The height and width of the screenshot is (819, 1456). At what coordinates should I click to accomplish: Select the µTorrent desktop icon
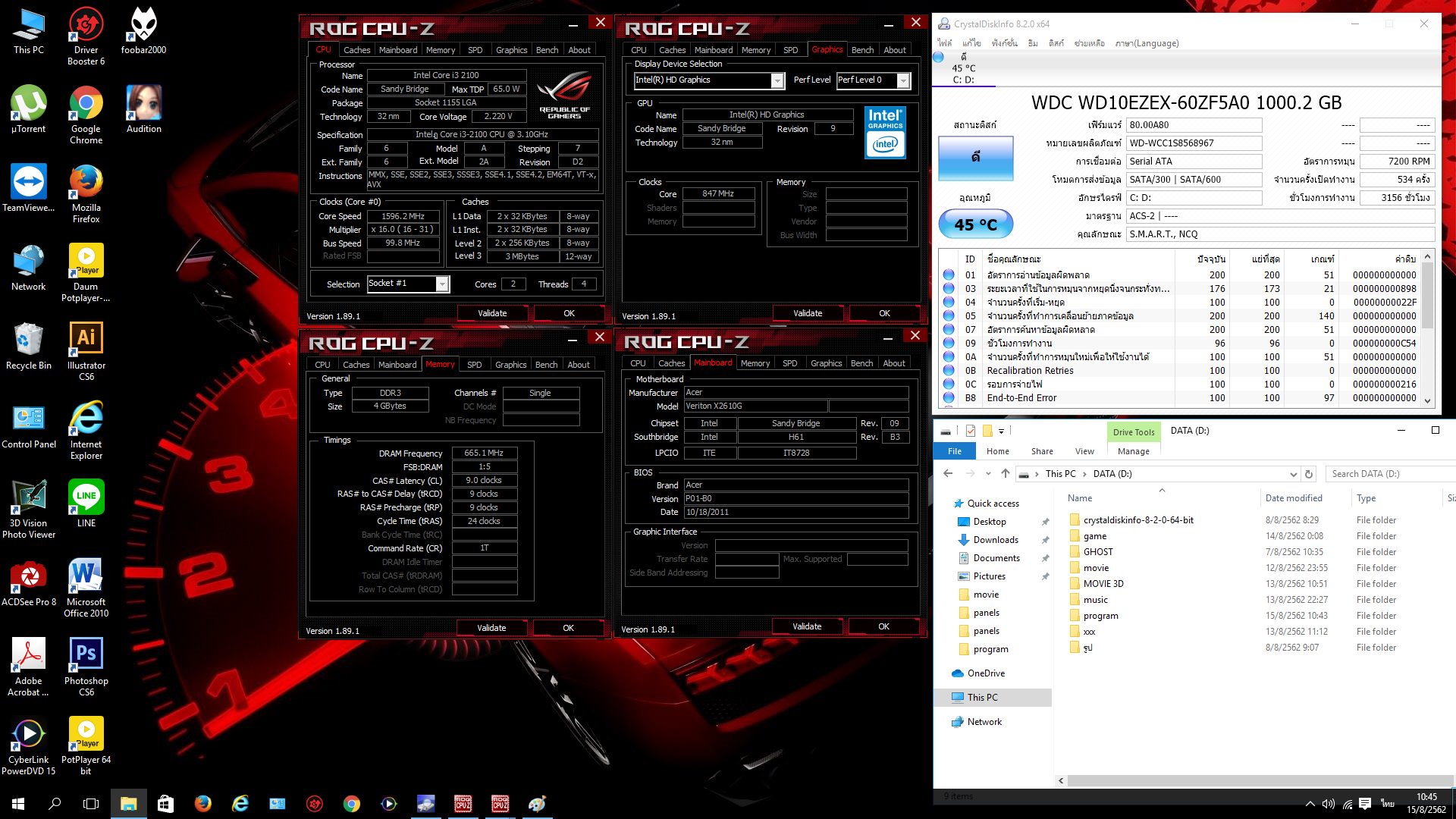29,110
